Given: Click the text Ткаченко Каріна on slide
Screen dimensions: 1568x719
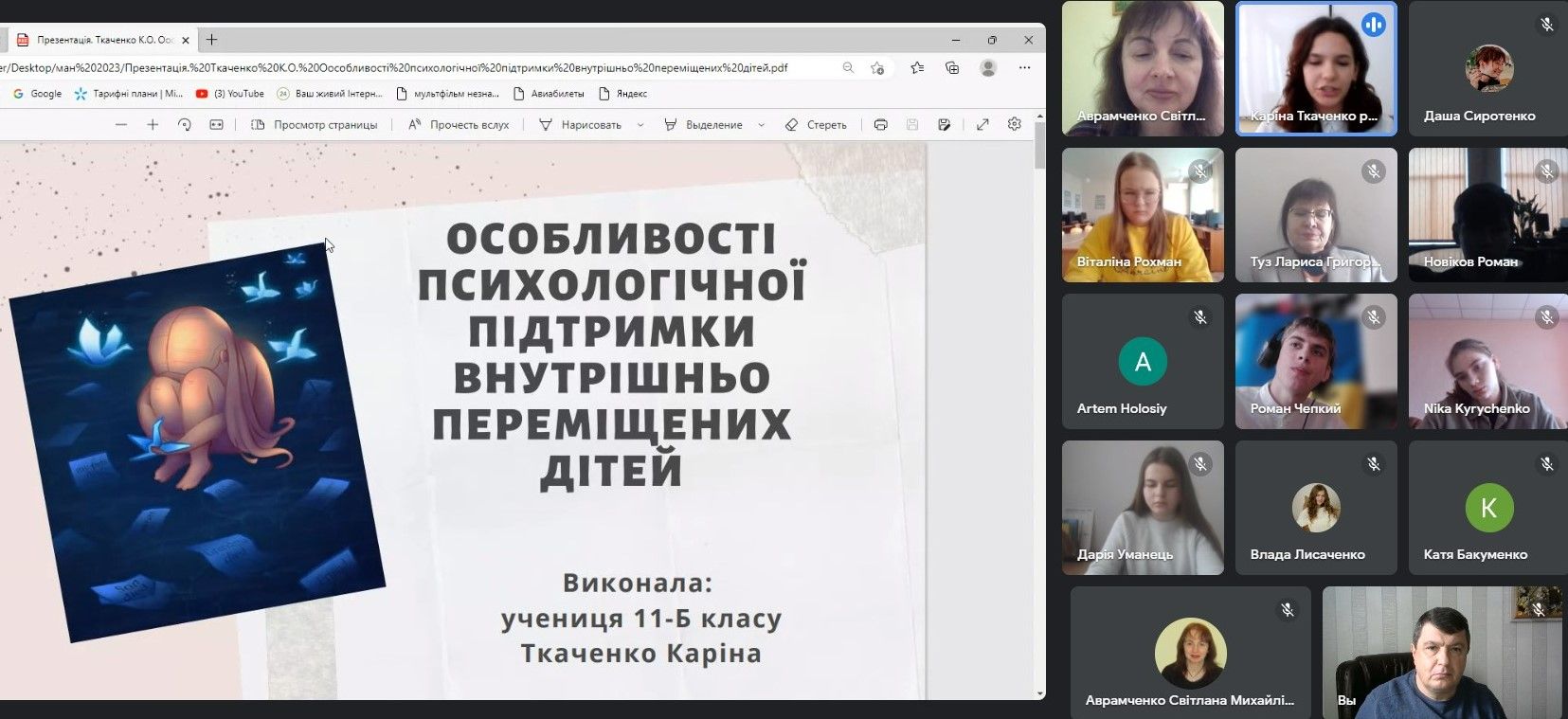Looking at the screenshot, I should pyautogui.click(x=640, y=654).
